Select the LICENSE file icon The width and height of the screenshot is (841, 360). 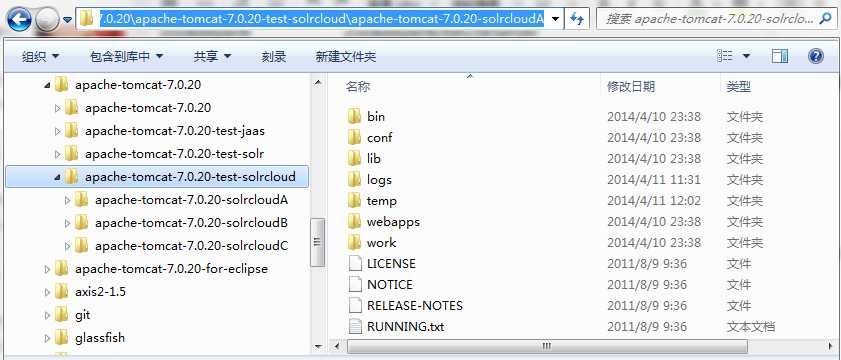(x=355, y=263)
